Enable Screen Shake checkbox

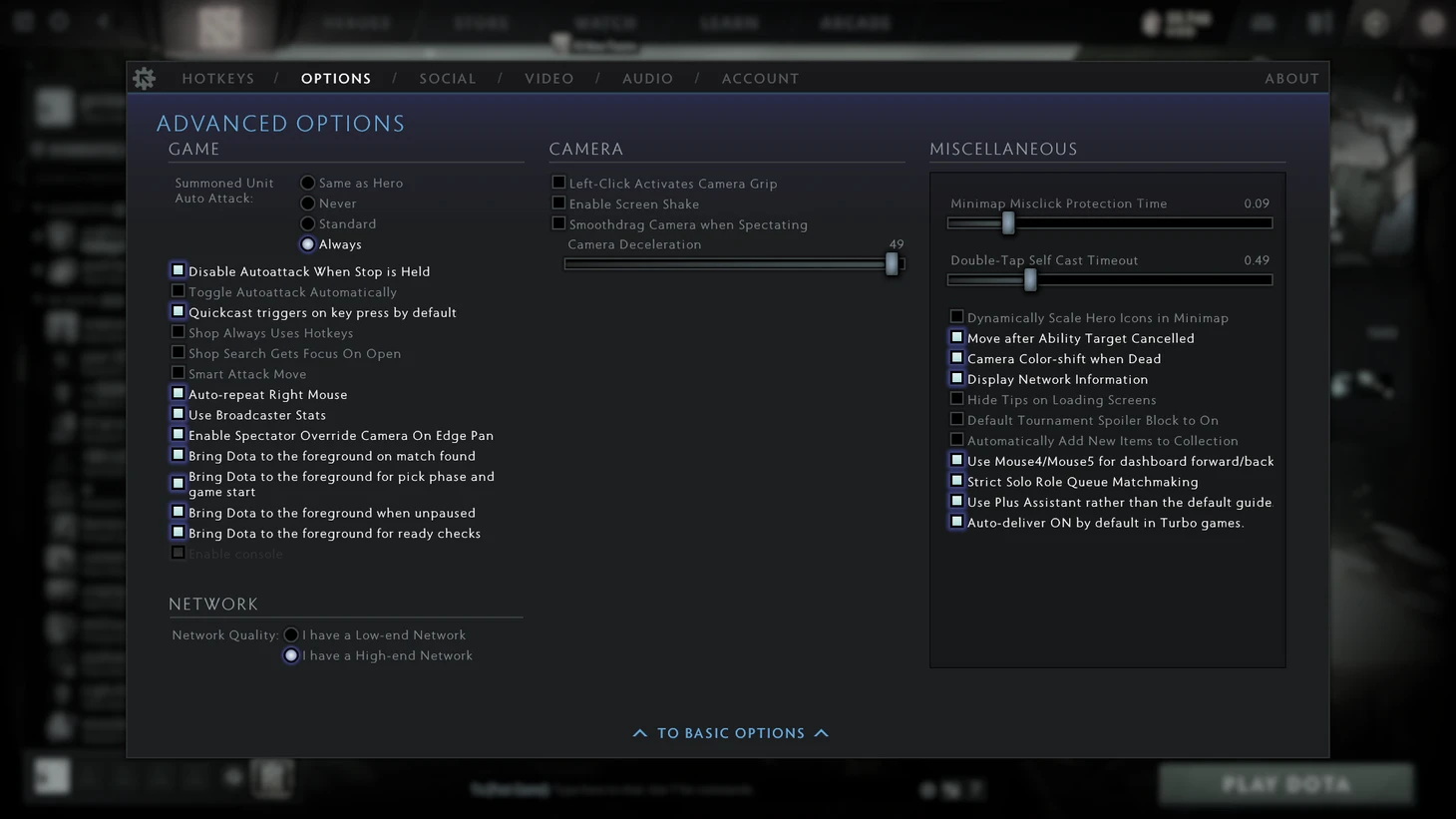tap(558, 204)
